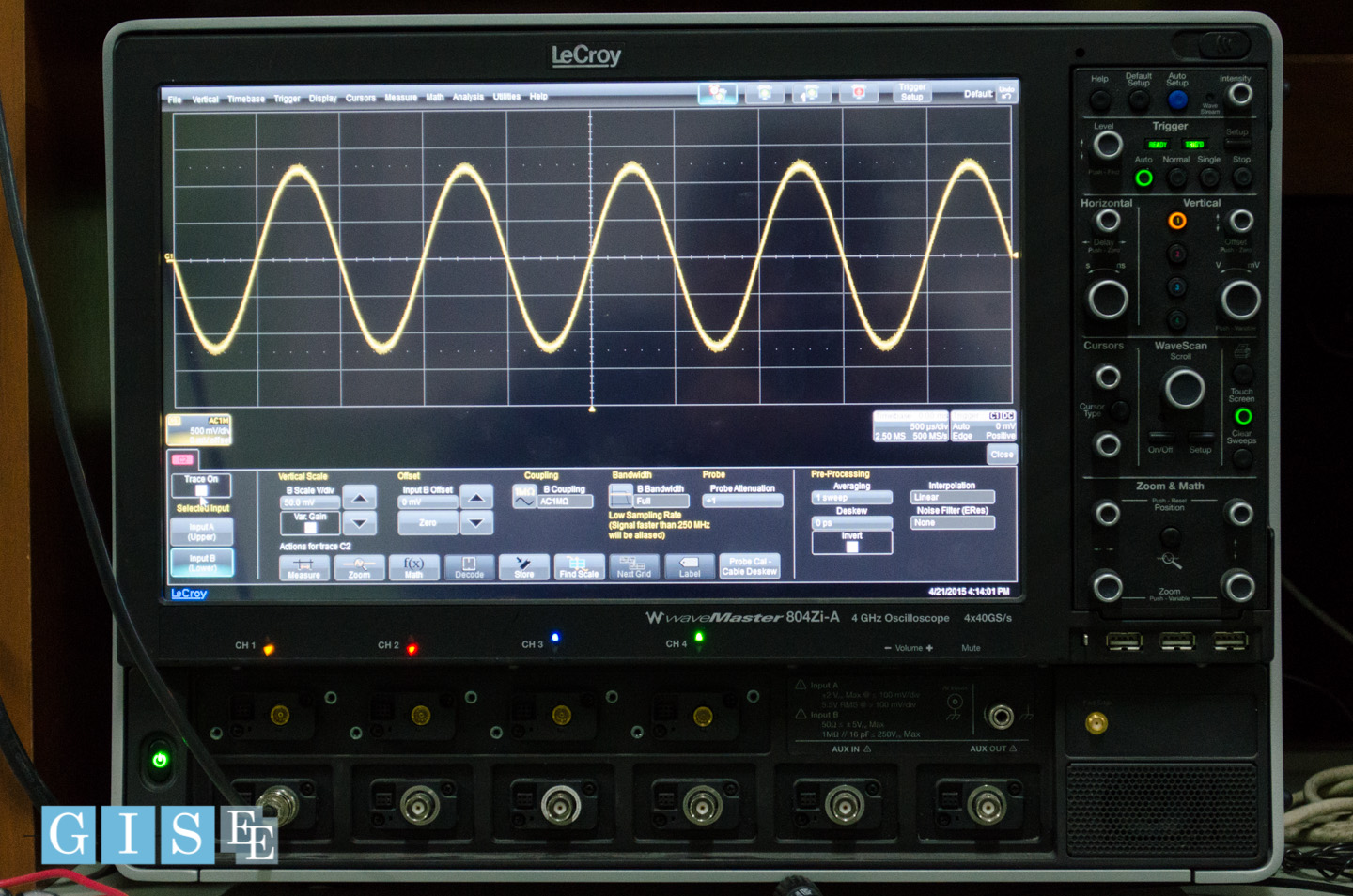Click the bandwidth-limit curve icon
Screen dimensions: 1353x896
click(621, 495)
